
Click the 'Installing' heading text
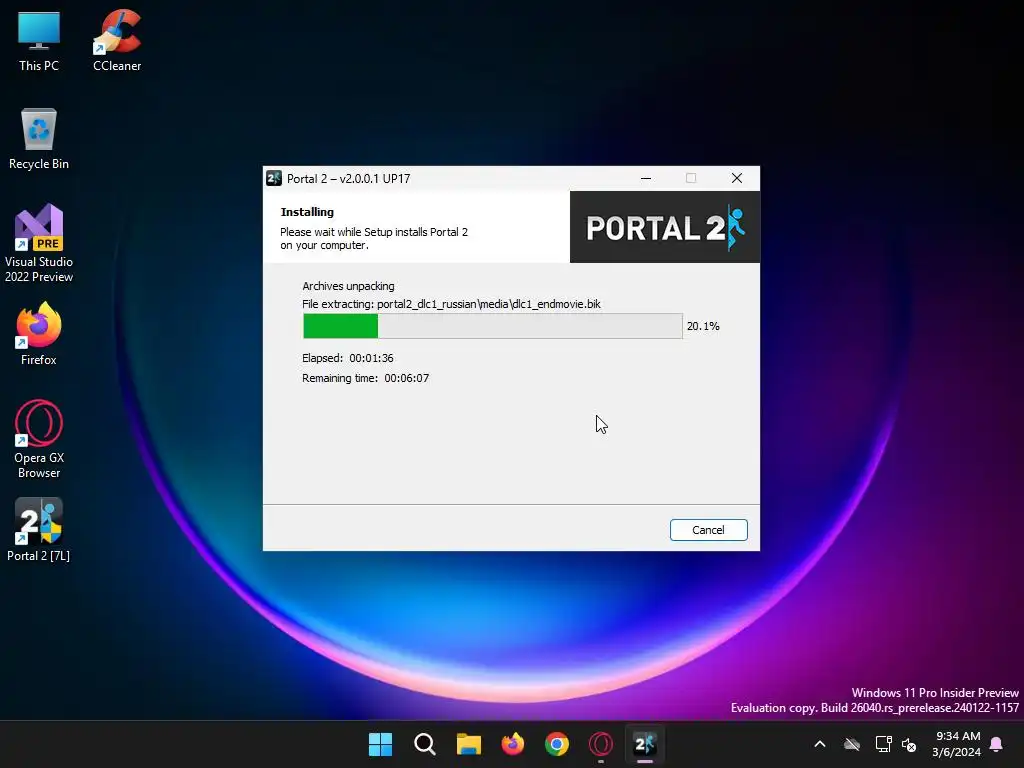[x=307, y=212]
